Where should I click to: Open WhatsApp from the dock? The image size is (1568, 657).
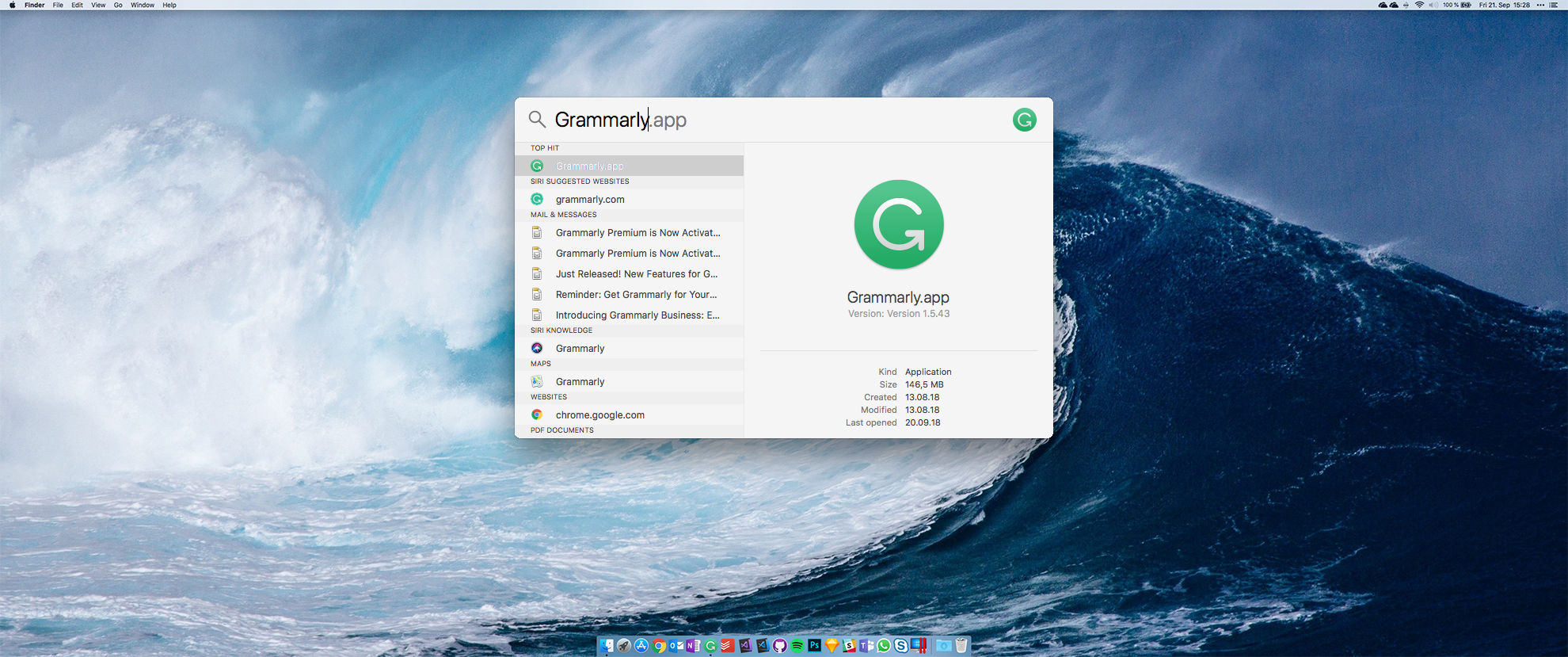(884, 646)
